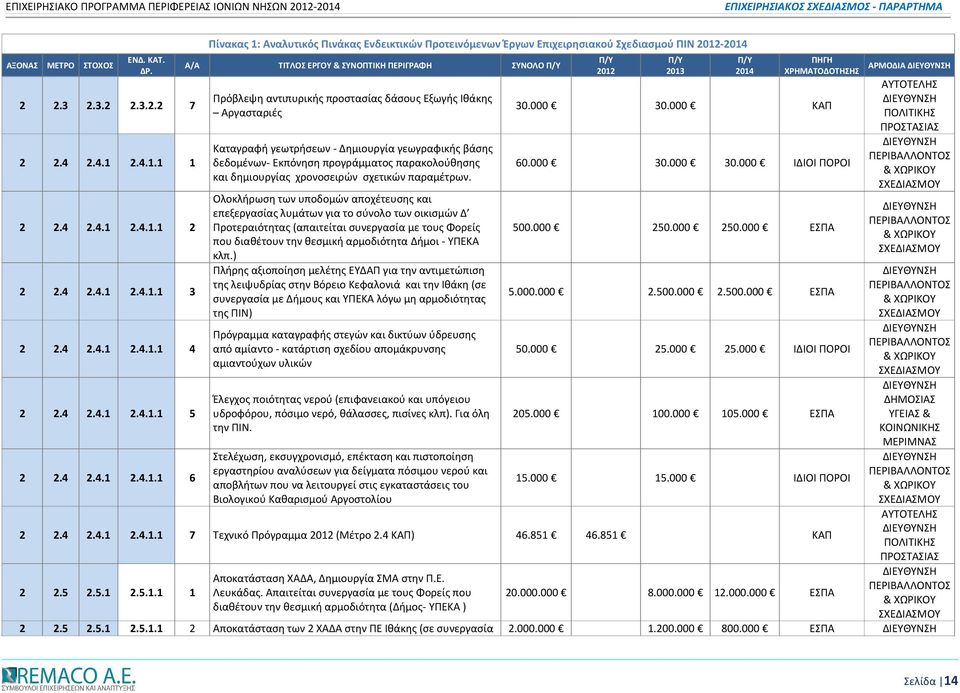The height and width of the screenshot is (693, 960).
Task: Select the total budget cell '205.000 €'
Action: click(x=536, y=414)
